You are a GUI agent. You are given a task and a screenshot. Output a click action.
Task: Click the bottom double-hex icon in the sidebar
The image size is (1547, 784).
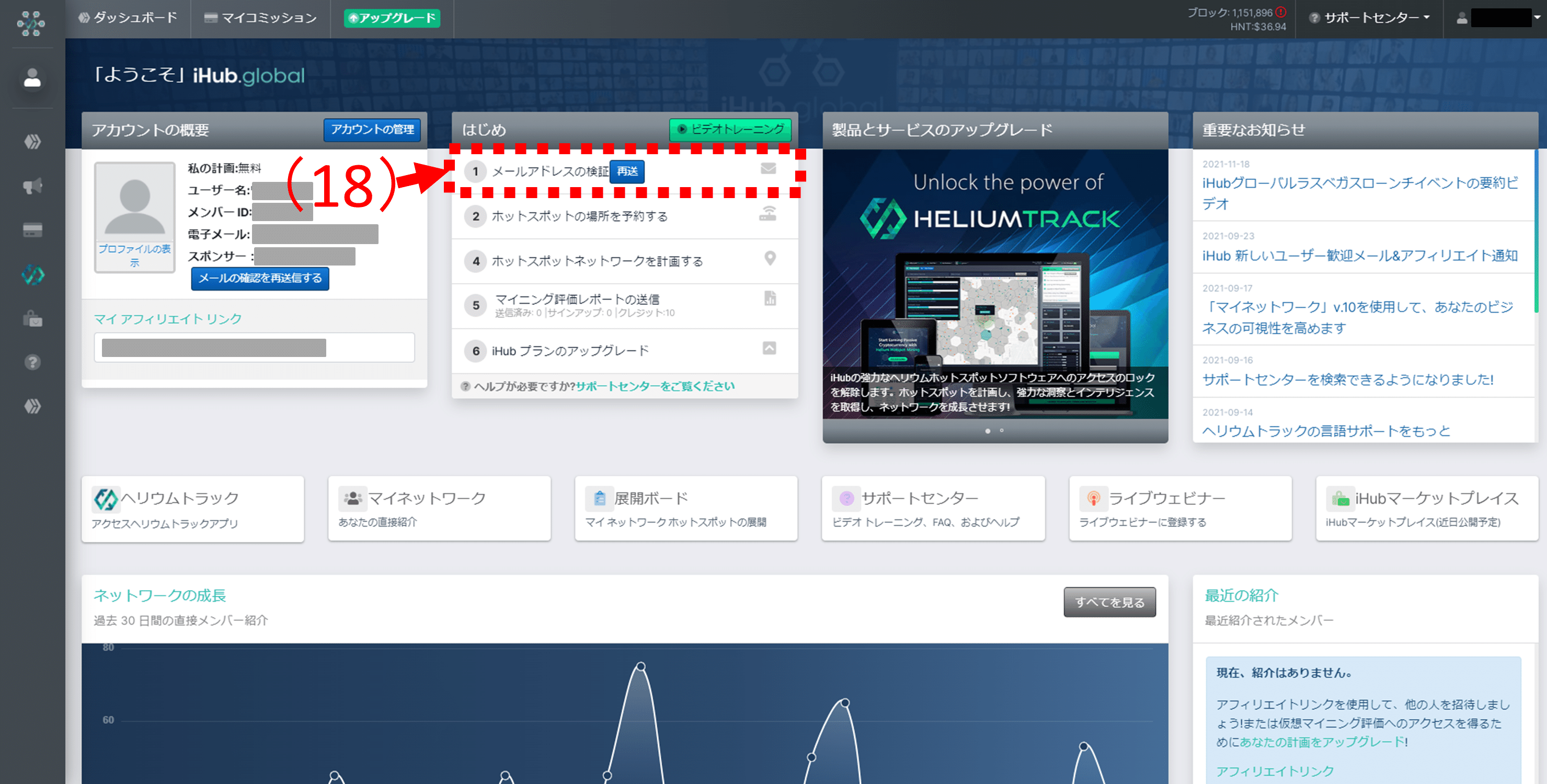tap(32, 407)
